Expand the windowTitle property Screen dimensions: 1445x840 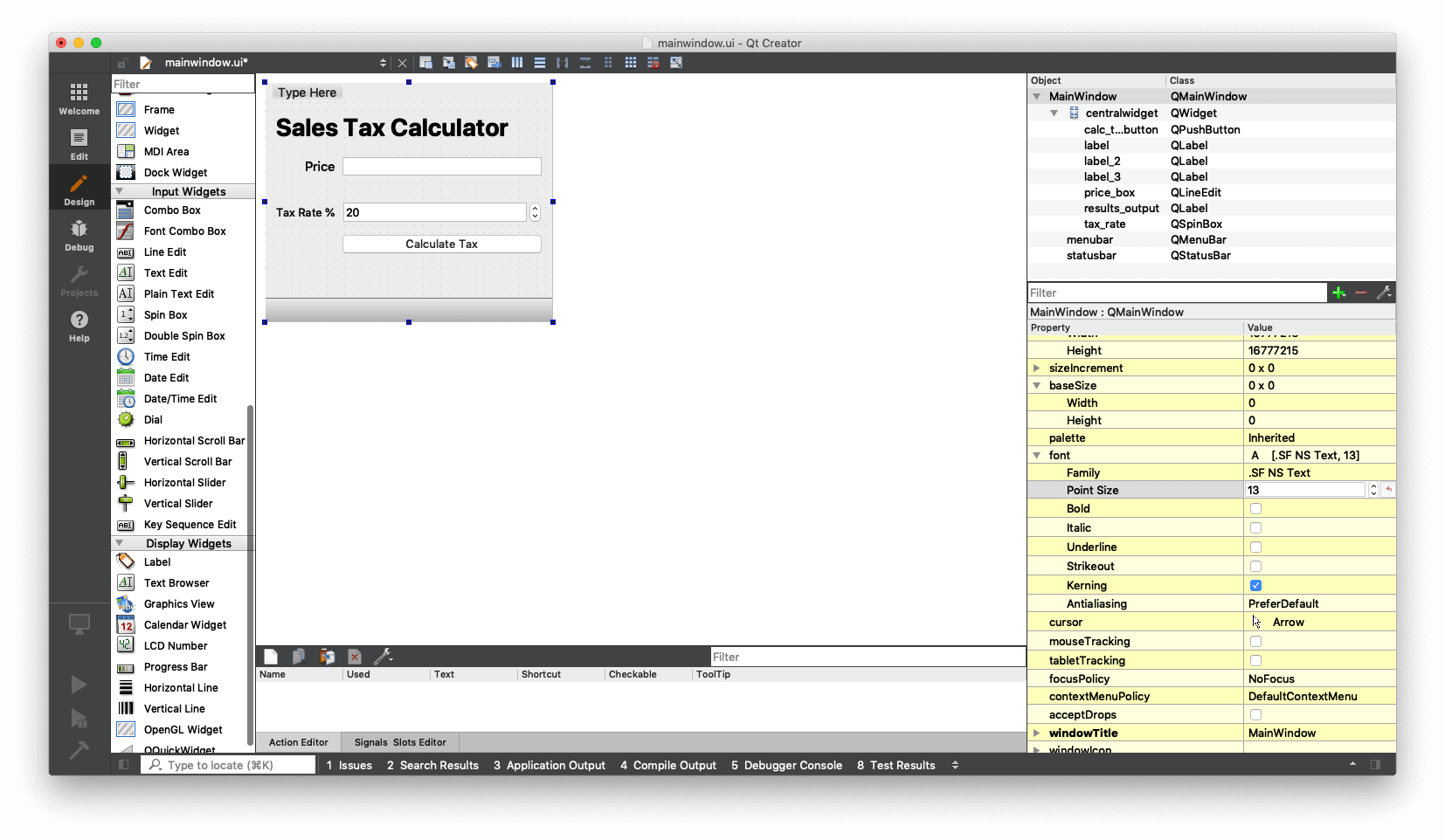pos(1037,733)
